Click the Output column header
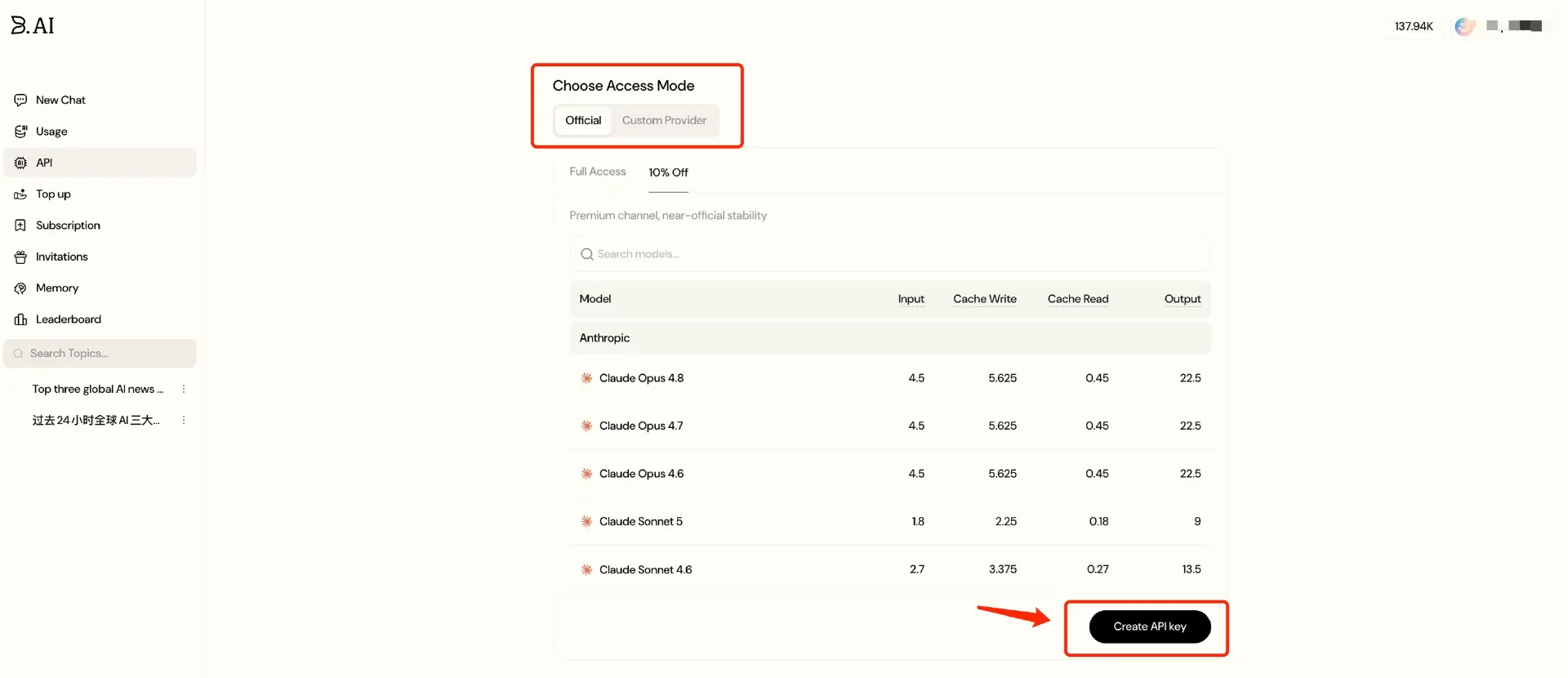Viewport: 1568px width, 678px height. (x=1183, y=299)
